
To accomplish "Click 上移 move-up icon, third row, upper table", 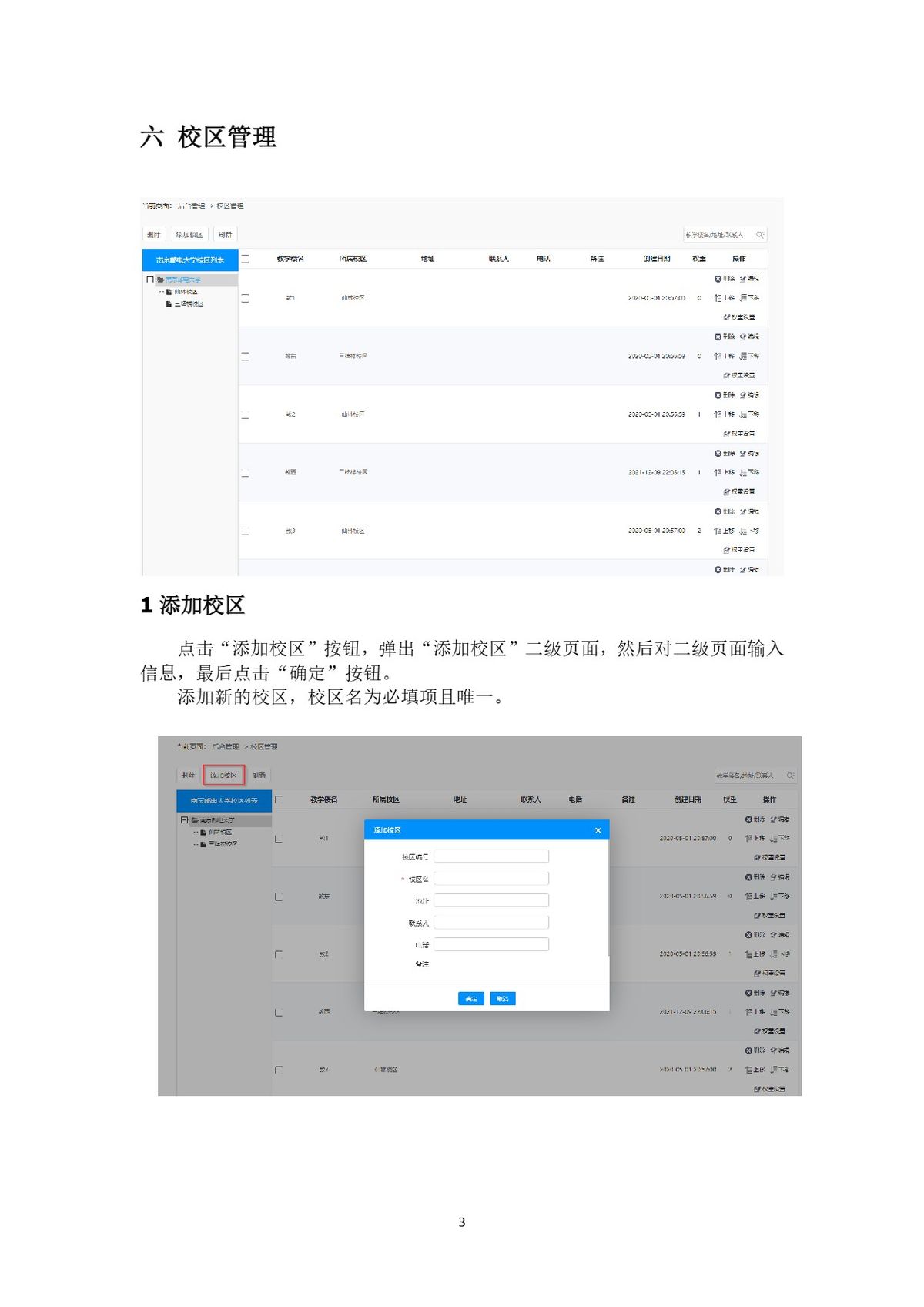I will (x=718, y=414).
